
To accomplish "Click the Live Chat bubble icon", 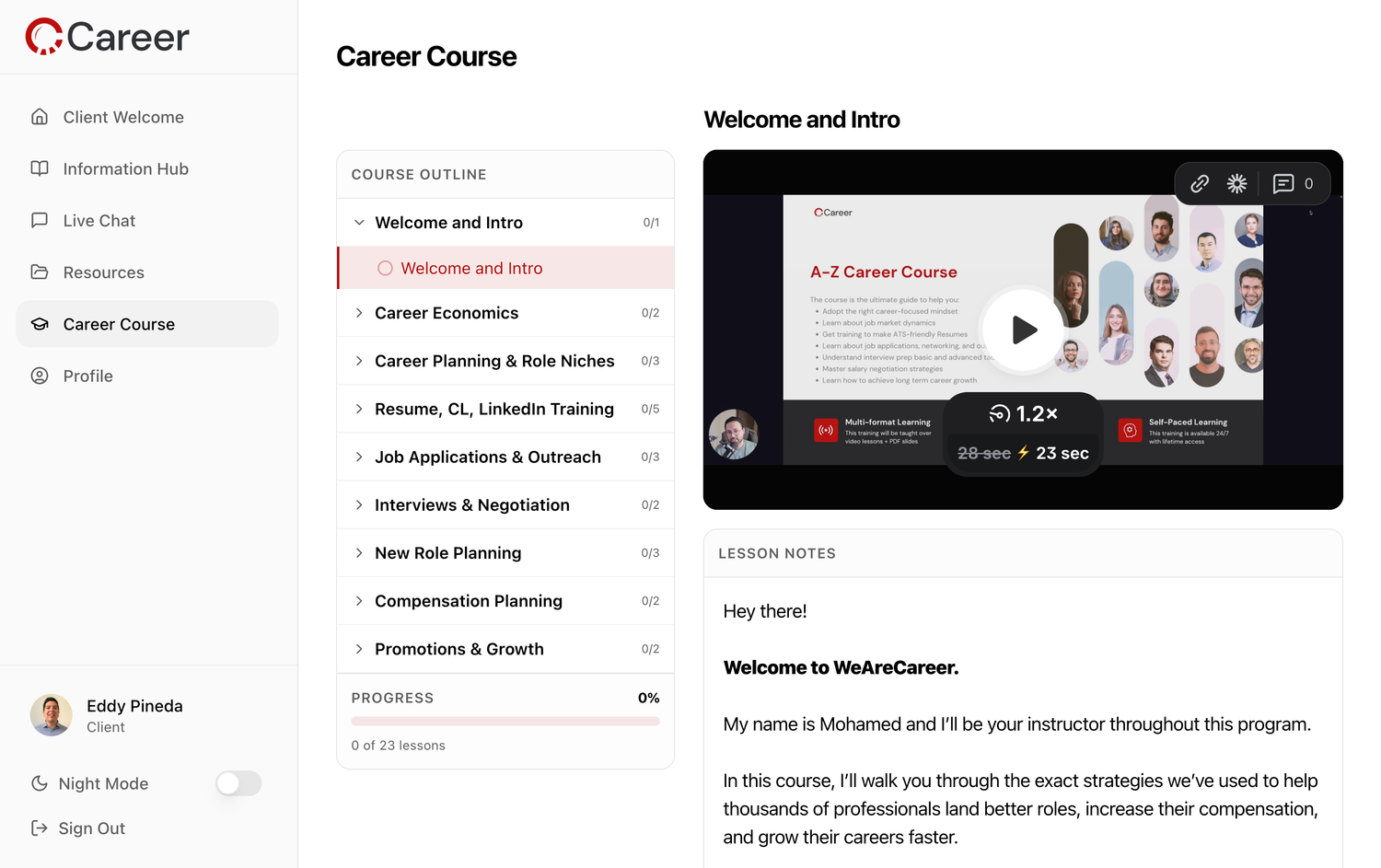I will [x=40, y=221].
